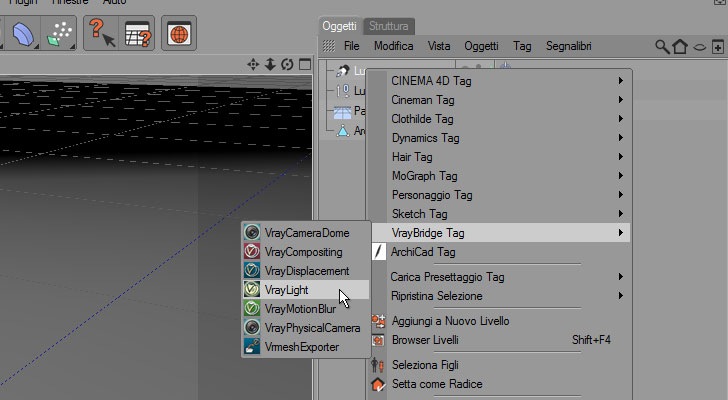
Task: Click the eye icon in Oggetti panel header
Action: tap(700, 47)
